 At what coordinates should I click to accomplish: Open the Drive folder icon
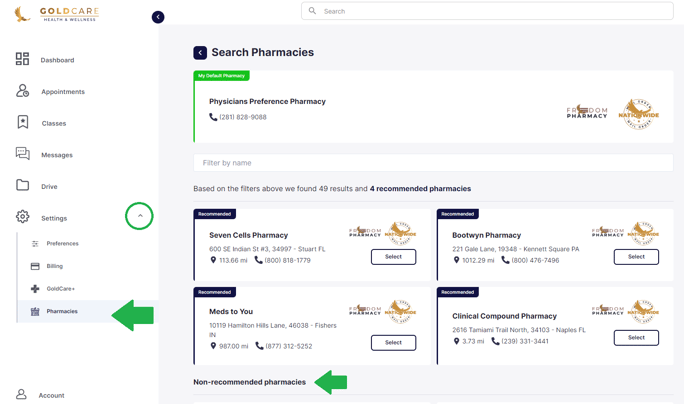pos(23,185)
